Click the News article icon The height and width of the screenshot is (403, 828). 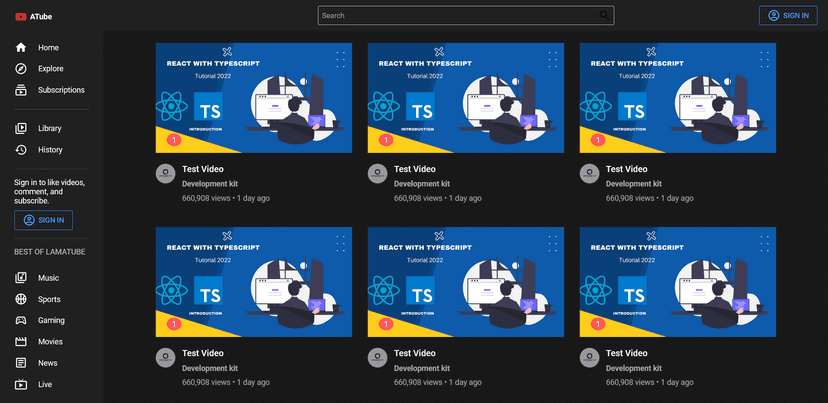[21, 363]
